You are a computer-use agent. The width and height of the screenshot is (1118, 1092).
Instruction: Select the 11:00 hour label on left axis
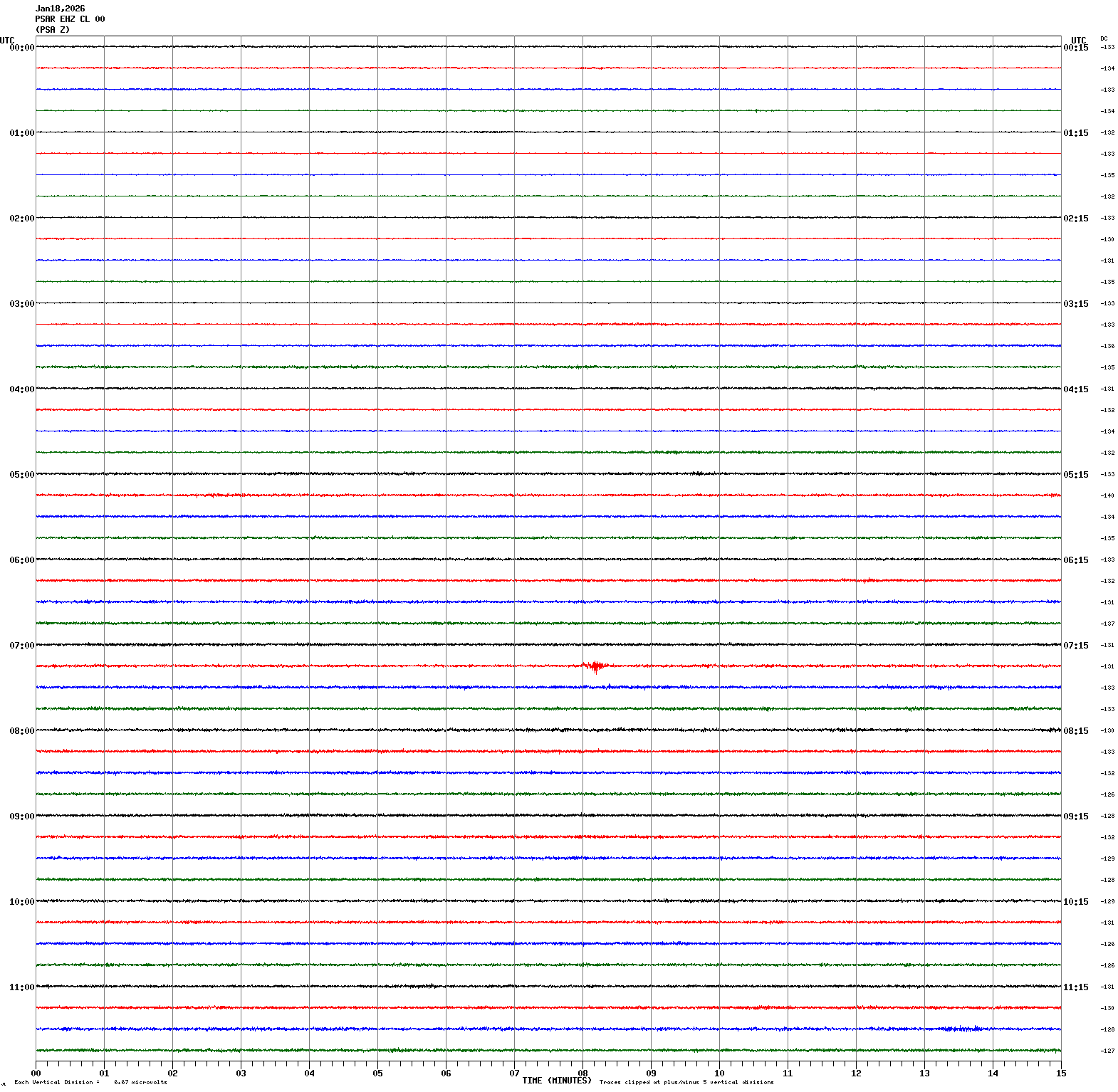click(x=21, y=987)
